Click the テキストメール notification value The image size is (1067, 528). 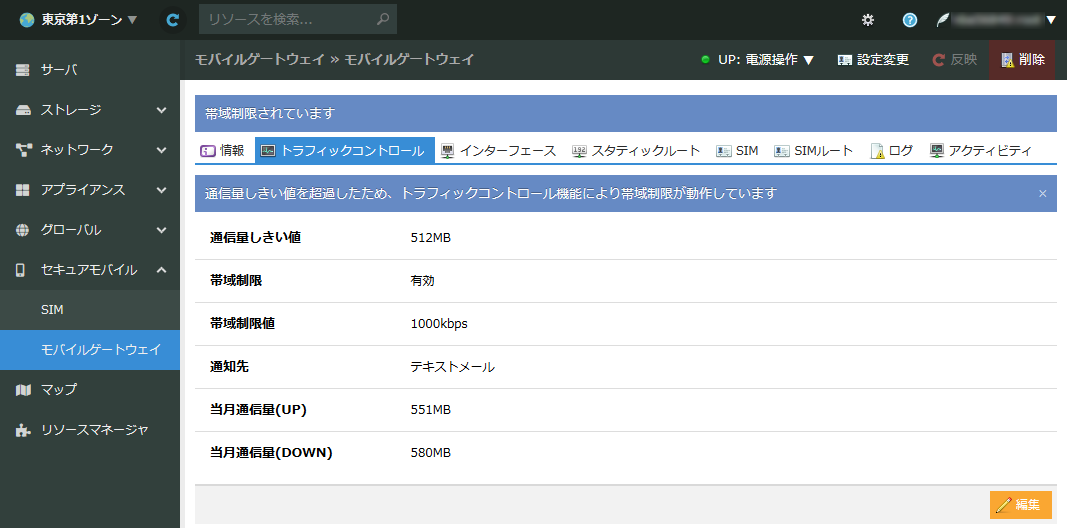[x=453, y=367]
